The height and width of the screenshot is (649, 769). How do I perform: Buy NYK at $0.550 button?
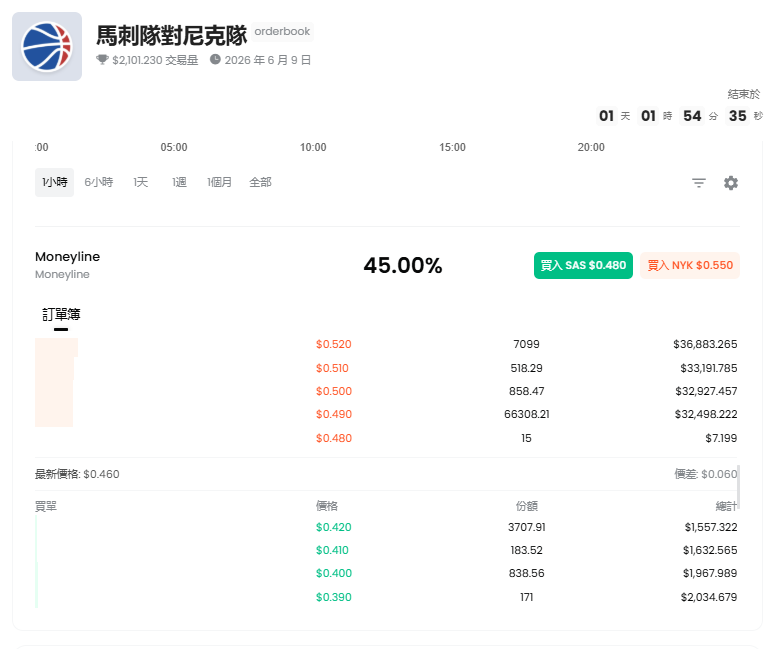tap(690, 265)
